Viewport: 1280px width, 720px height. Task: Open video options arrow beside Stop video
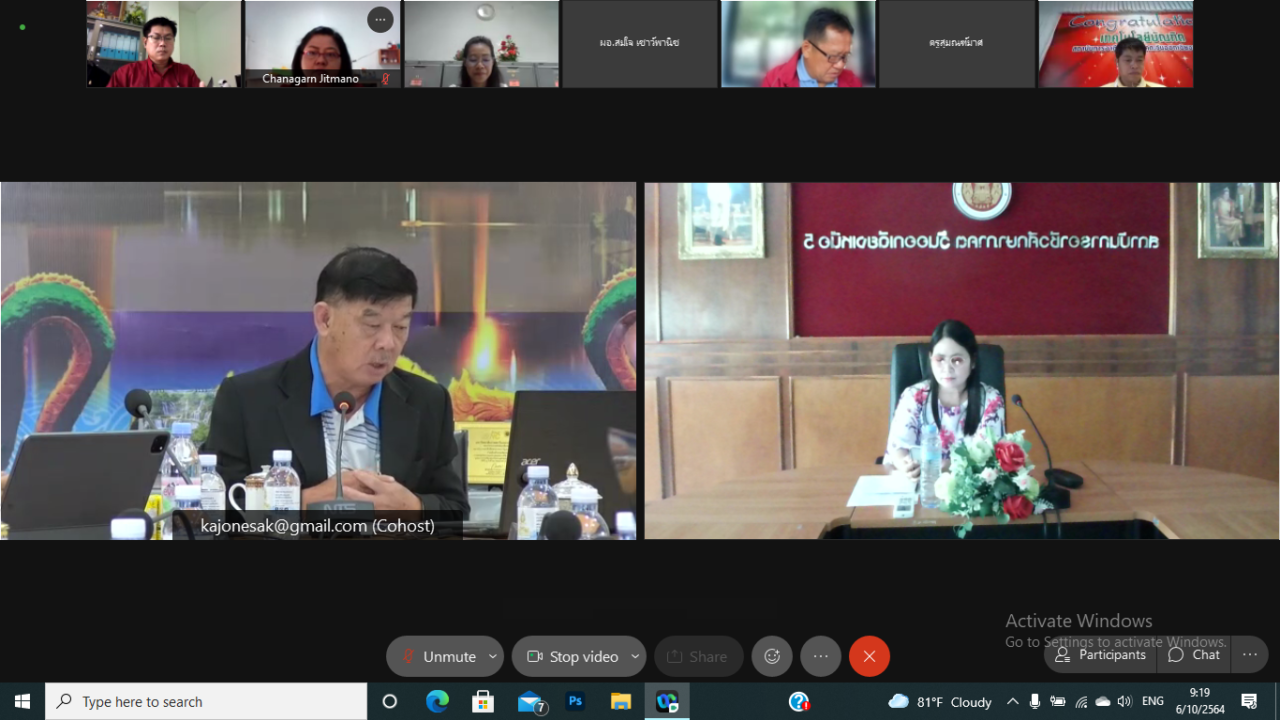pyautogui.click(x=635, y=657)
